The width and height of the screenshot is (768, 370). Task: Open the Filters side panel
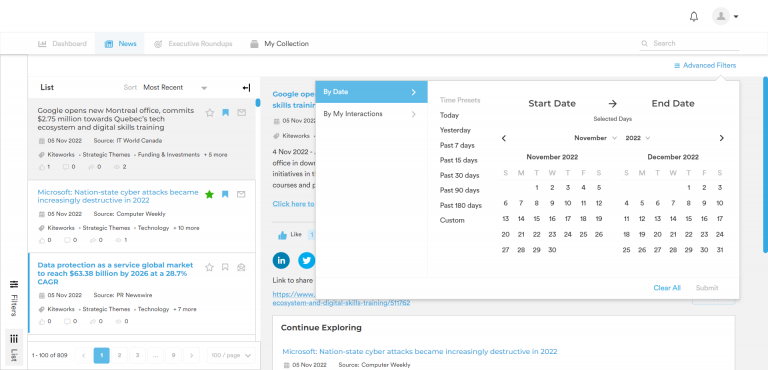point(14,298)
